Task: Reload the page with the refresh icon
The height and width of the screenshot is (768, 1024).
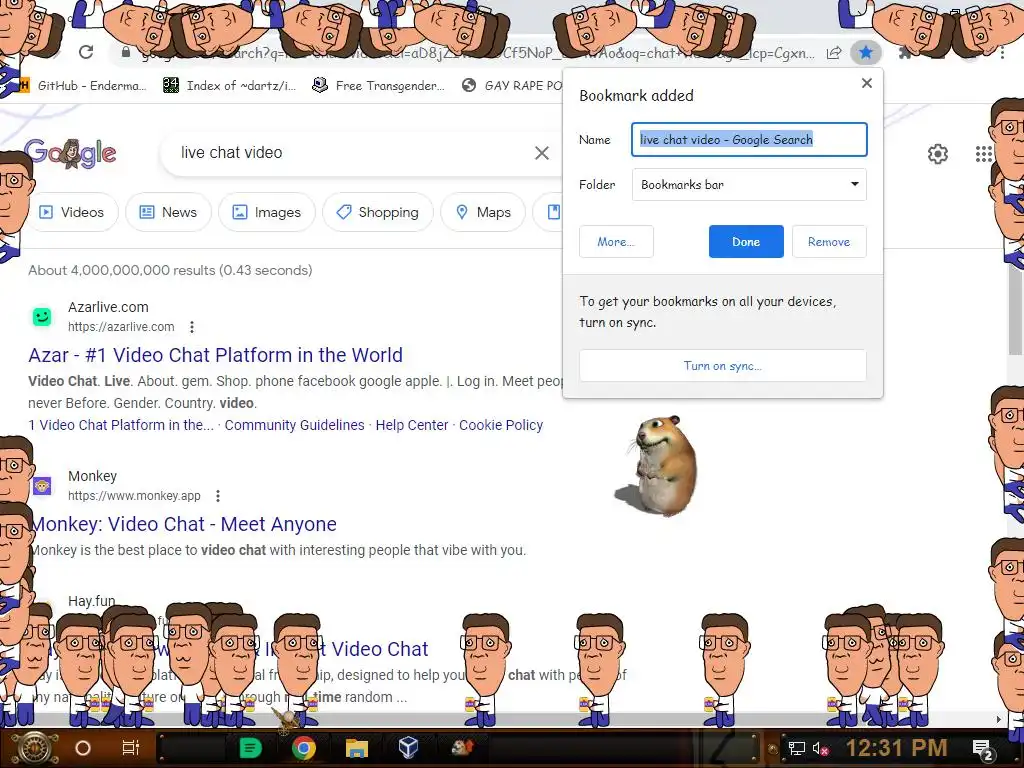Action: pos(86,52)
